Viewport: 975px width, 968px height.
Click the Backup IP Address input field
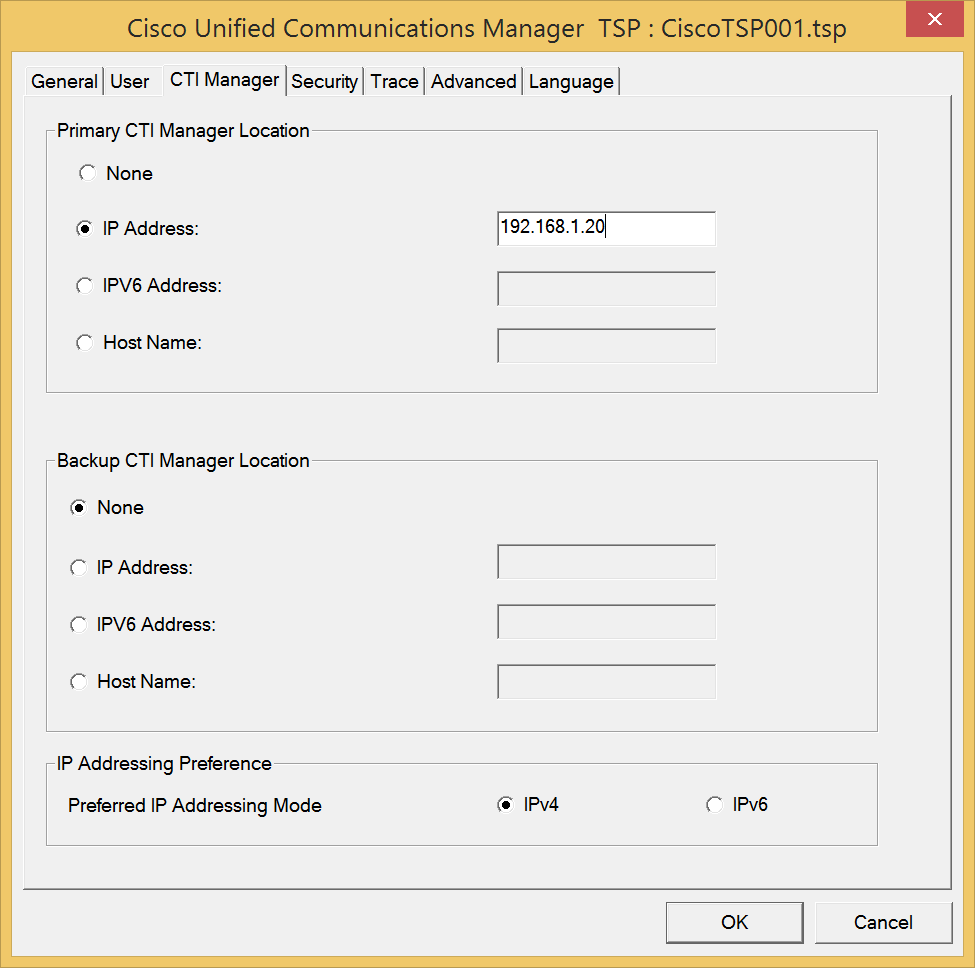(x=606, y=562)
